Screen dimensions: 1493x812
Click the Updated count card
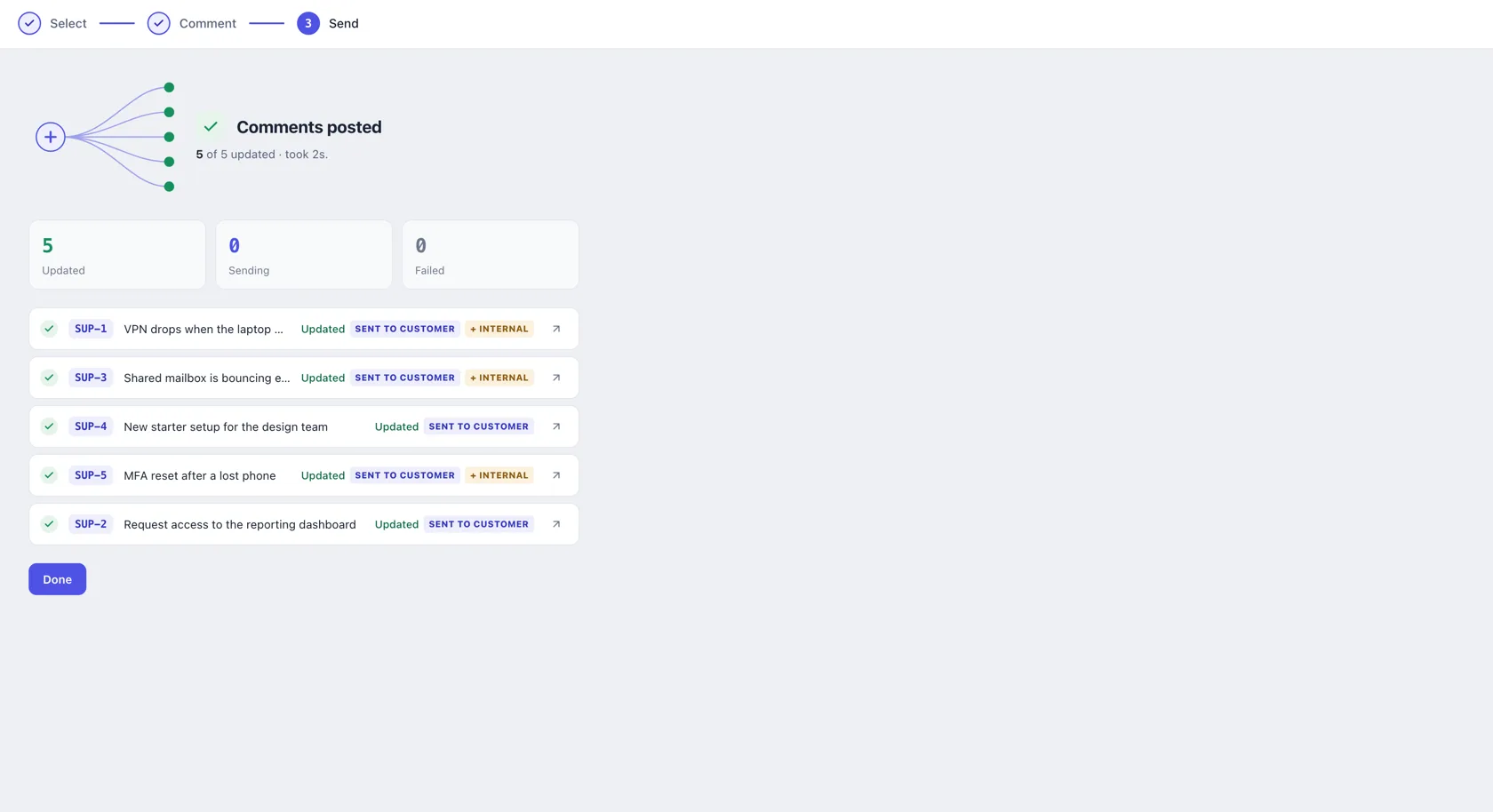(x=117, y=255)
